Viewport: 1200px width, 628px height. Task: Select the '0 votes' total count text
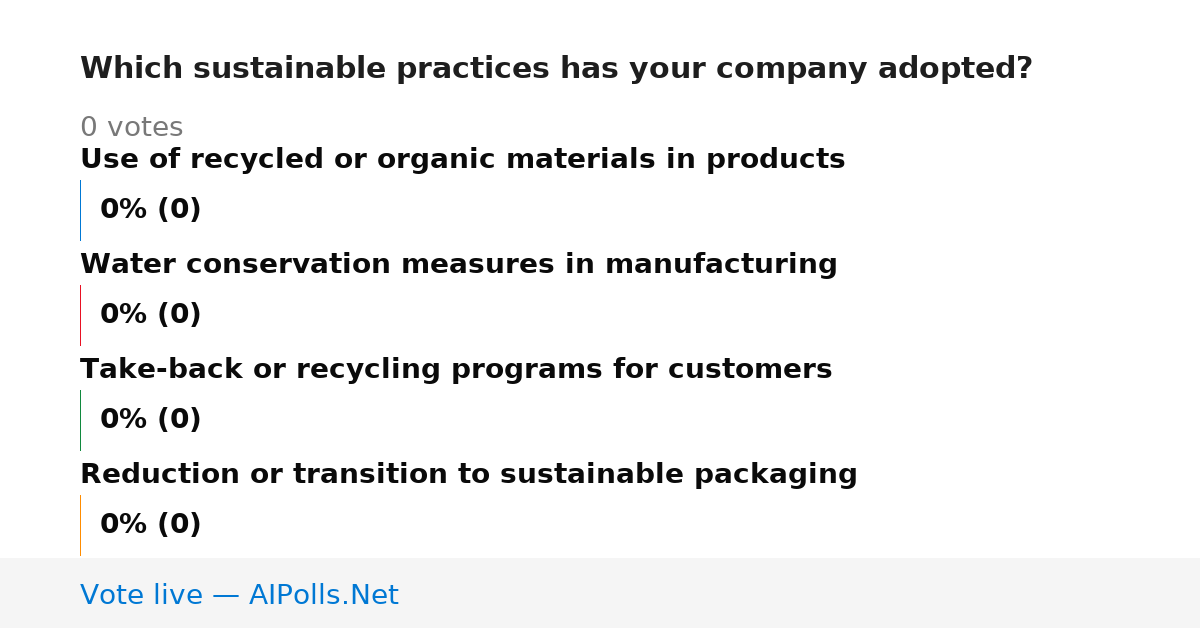131,128
